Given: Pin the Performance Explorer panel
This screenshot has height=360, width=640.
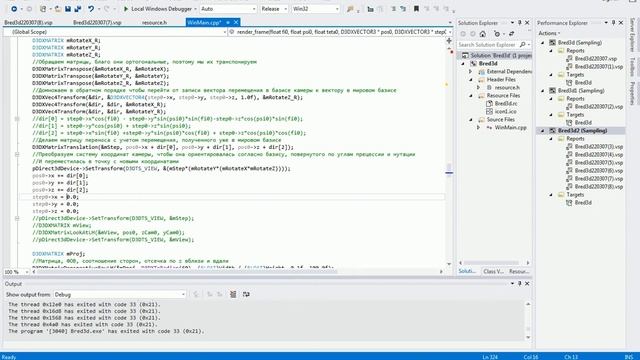Looking at the screenshot, I should [613, 23].
